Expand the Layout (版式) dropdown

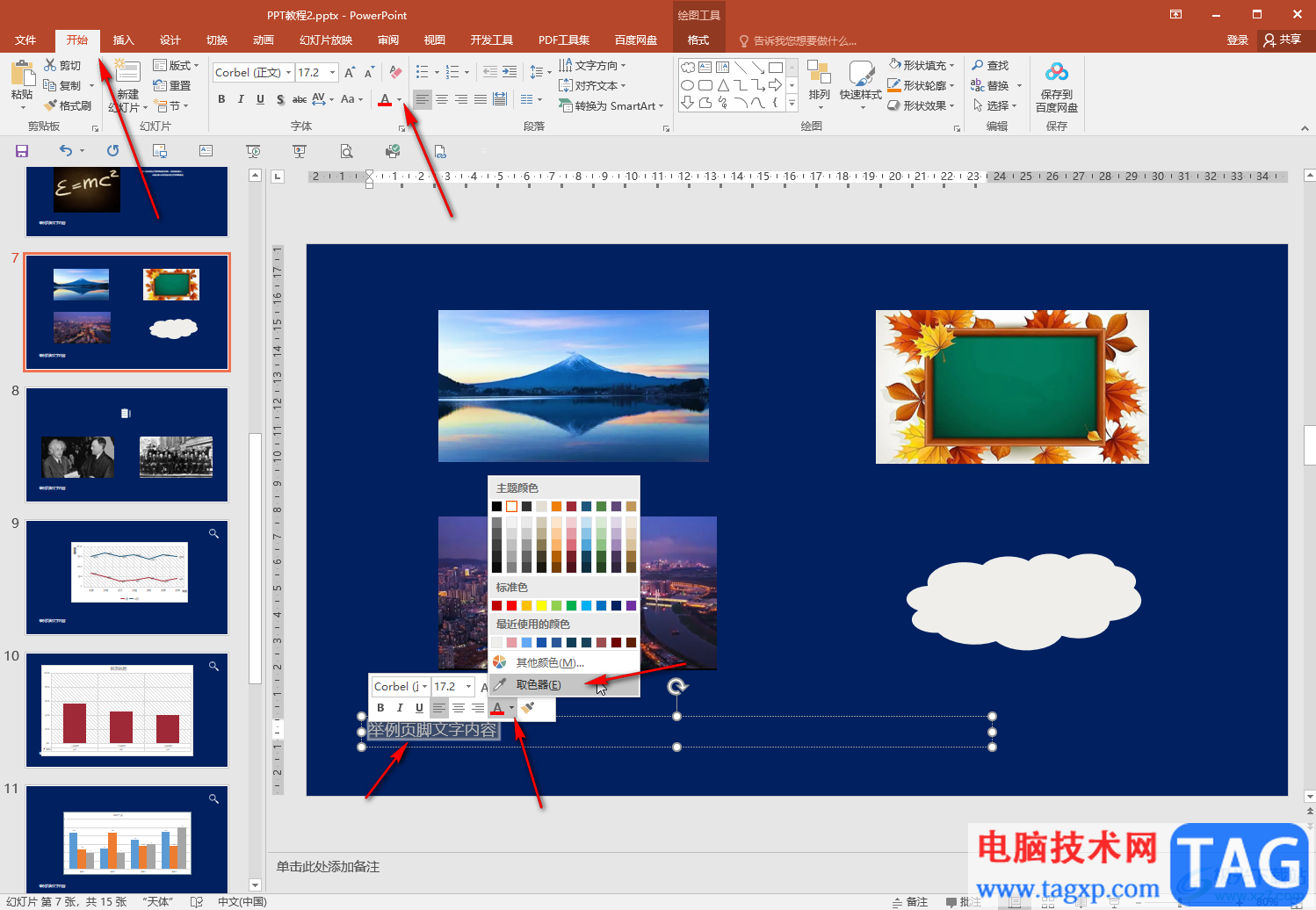tap(176, 65)
